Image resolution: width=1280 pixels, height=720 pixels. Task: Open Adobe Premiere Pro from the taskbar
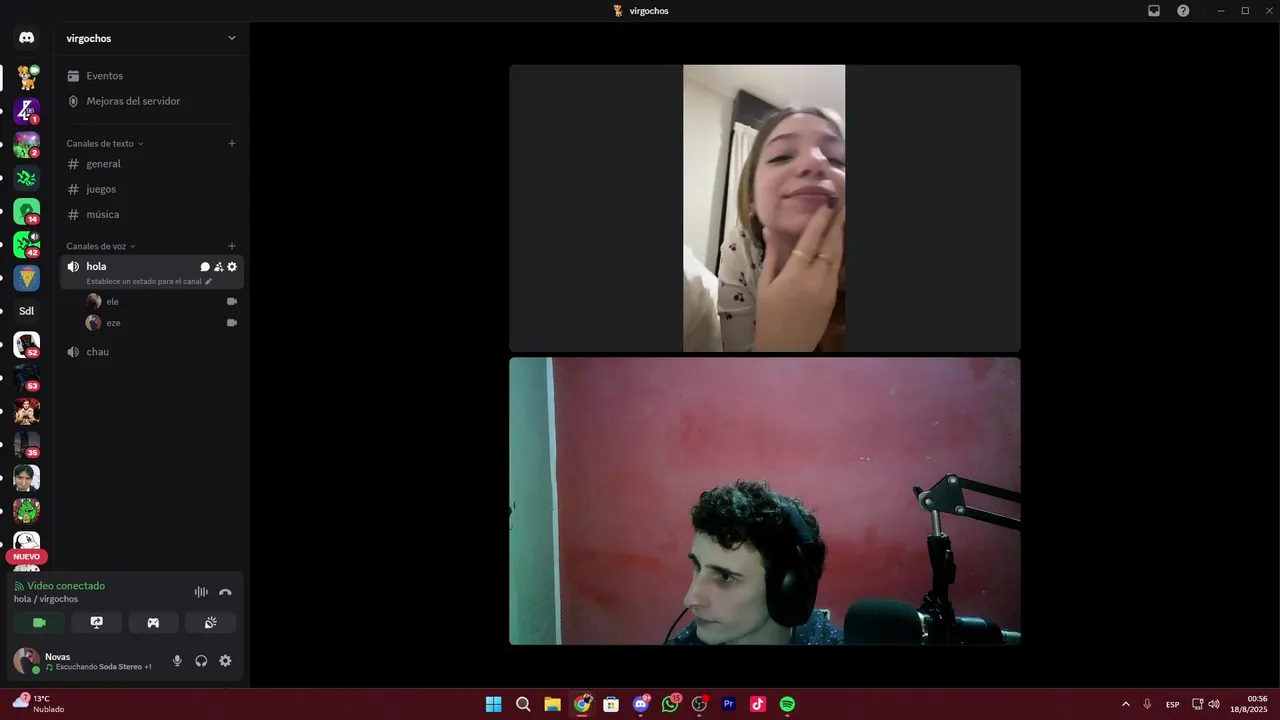729,704
